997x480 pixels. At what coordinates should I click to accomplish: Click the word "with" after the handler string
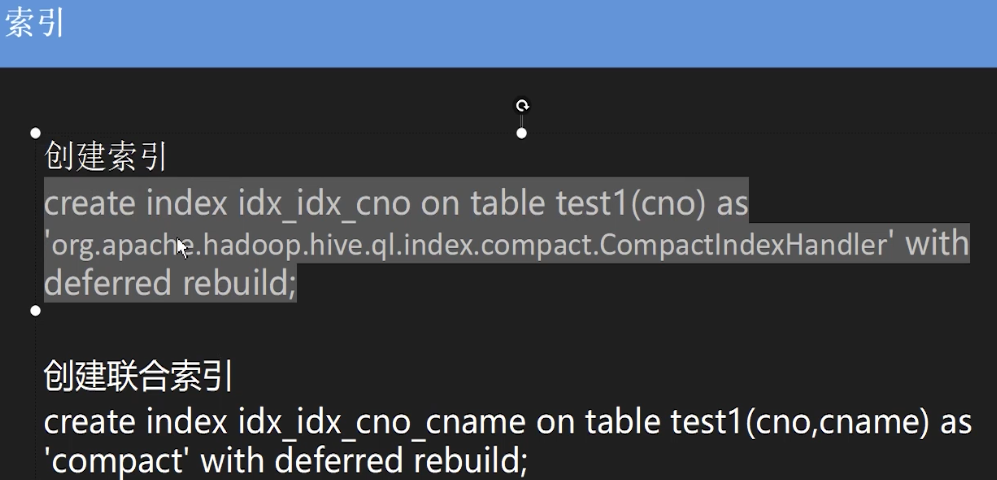coord(937,243)
